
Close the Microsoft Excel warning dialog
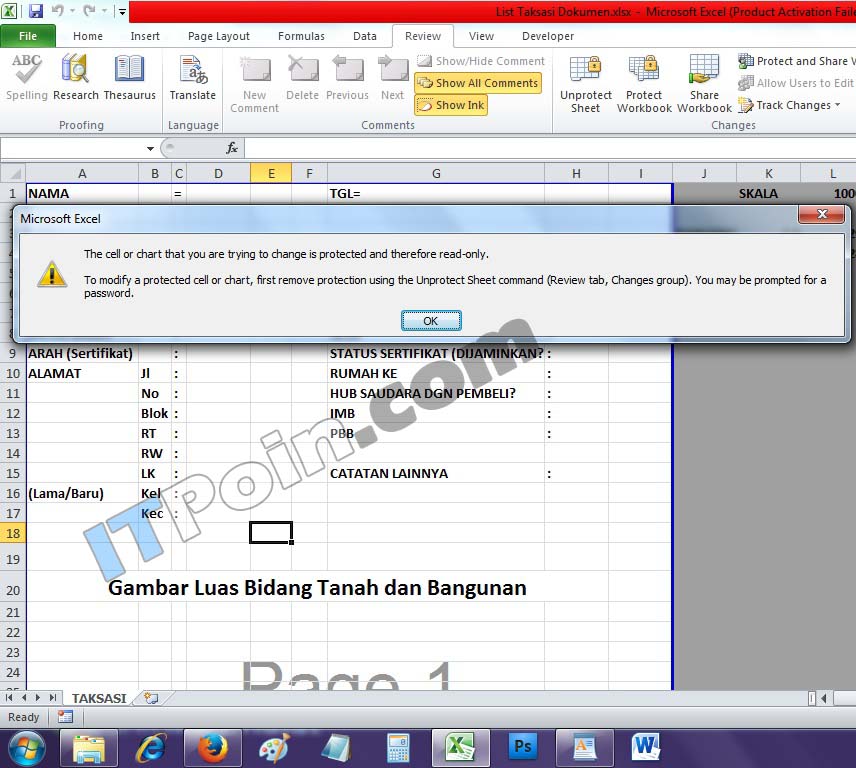(822, 214)
